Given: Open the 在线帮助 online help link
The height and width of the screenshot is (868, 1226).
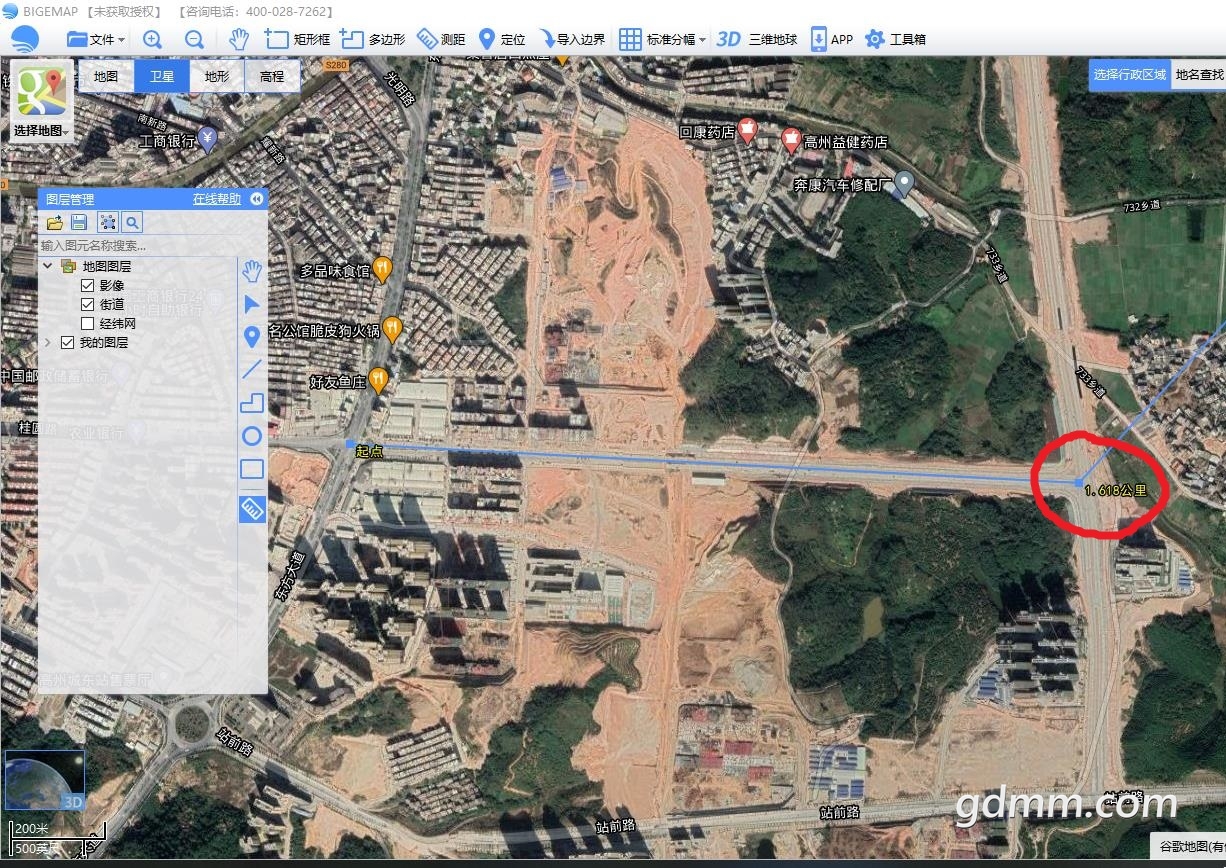Looking at the screenshot, I should click(x=217, y=199).
